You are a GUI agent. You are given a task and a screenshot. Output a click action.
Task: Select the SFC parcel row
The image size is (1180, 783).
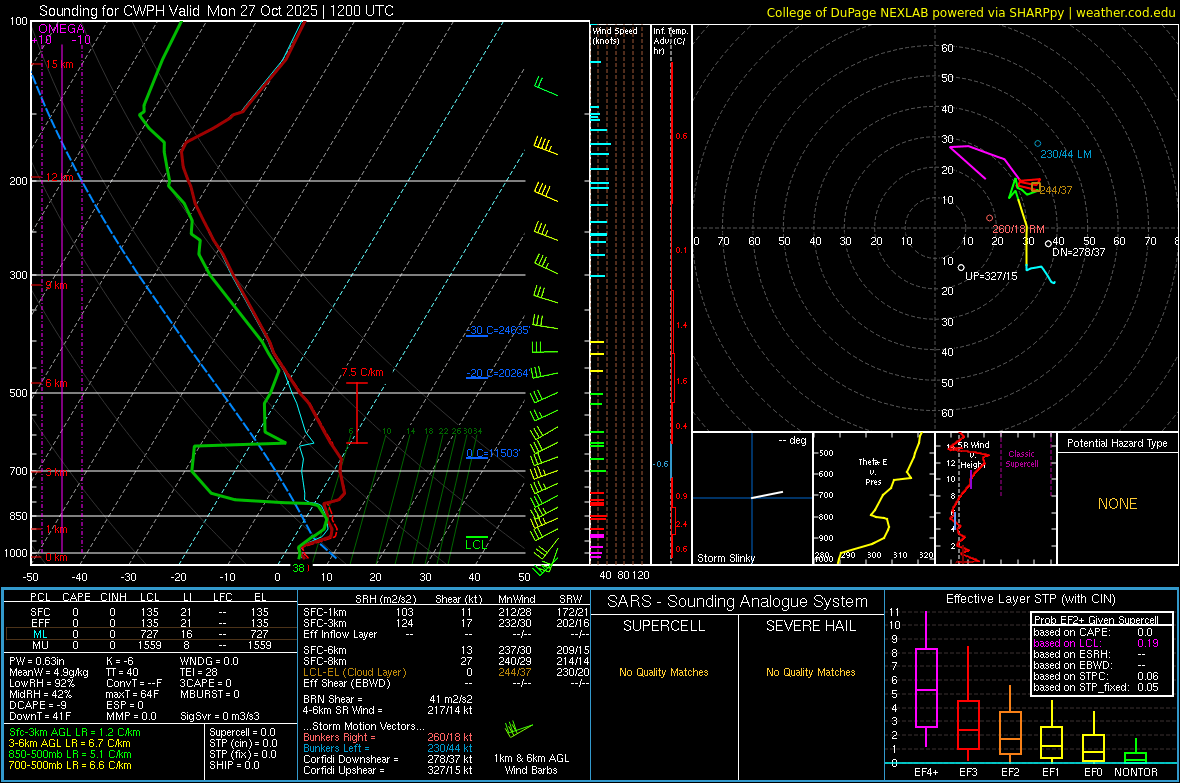pyautogui.click(x=151, y=612)
